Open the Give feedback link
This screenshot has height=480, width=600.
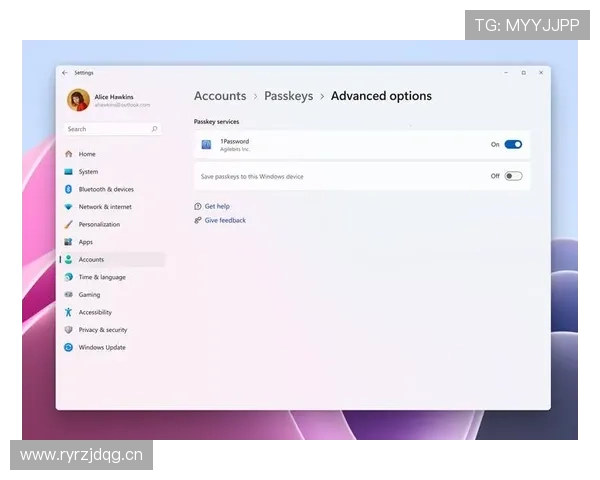225,220
